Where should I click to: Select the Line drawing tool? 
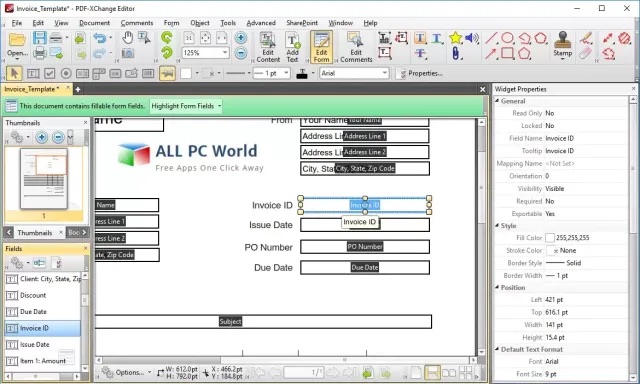point(491,38)
